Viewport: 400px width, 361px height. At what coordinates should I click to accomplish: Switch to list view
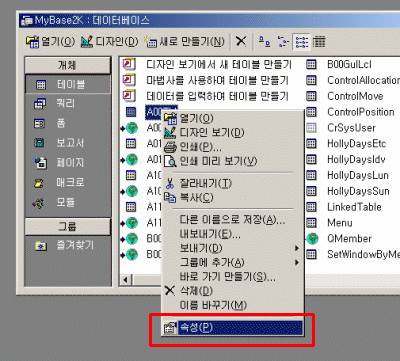click(301, 42)
